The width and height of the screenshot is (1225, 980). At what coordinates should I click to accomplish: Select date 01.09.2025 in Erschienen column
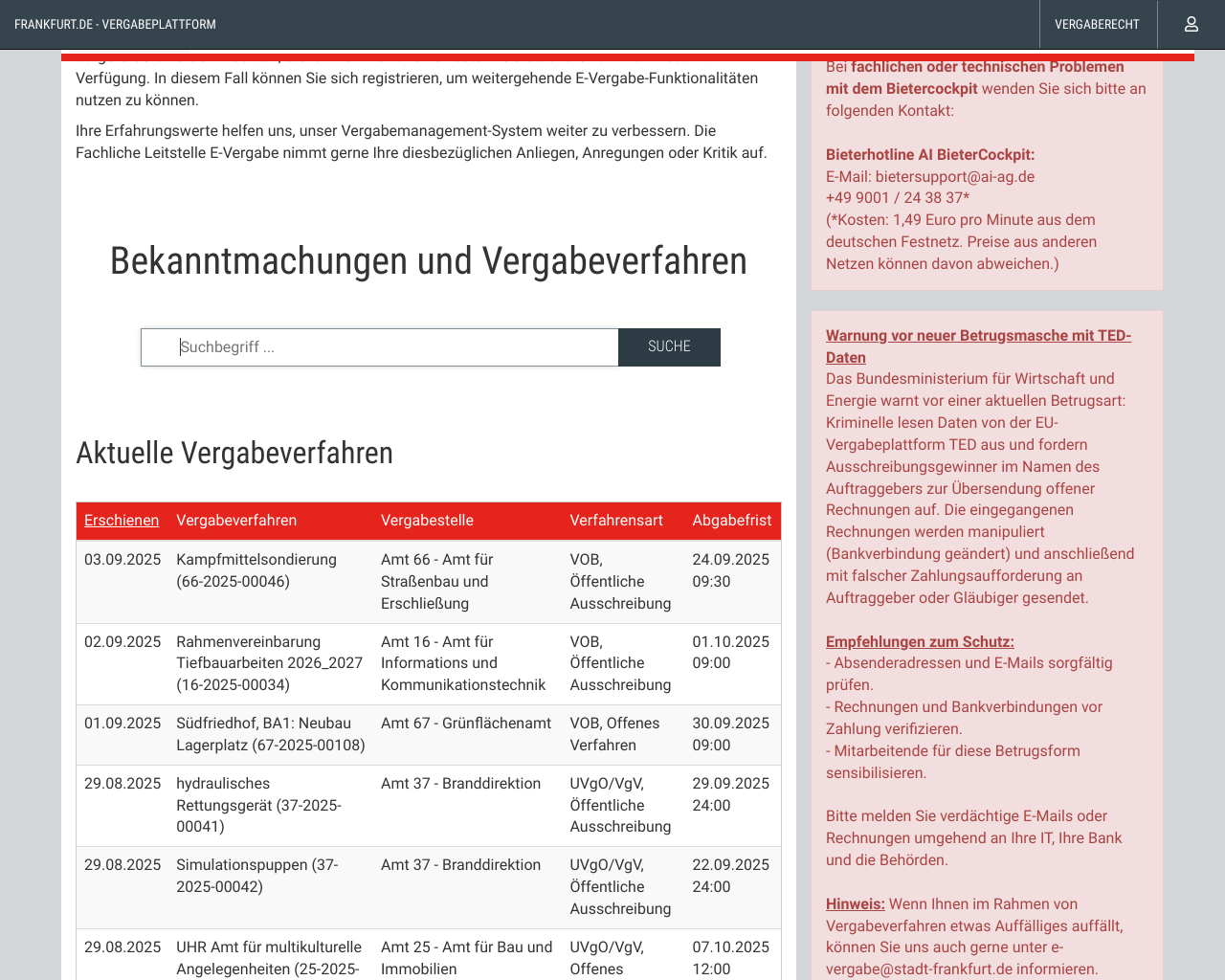122,724
